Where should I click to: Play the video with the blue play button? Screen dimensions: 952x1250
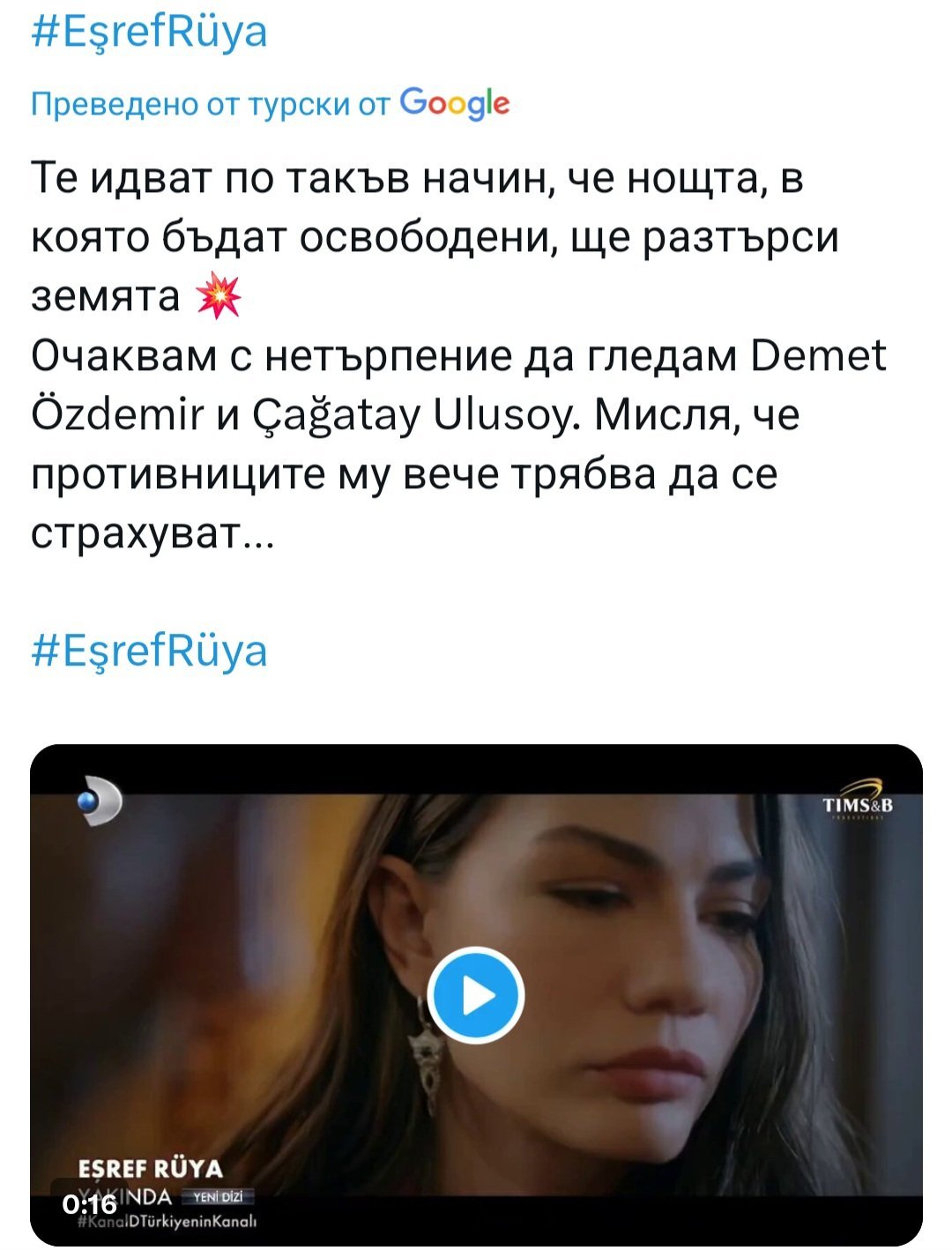(x=476, y=996)
